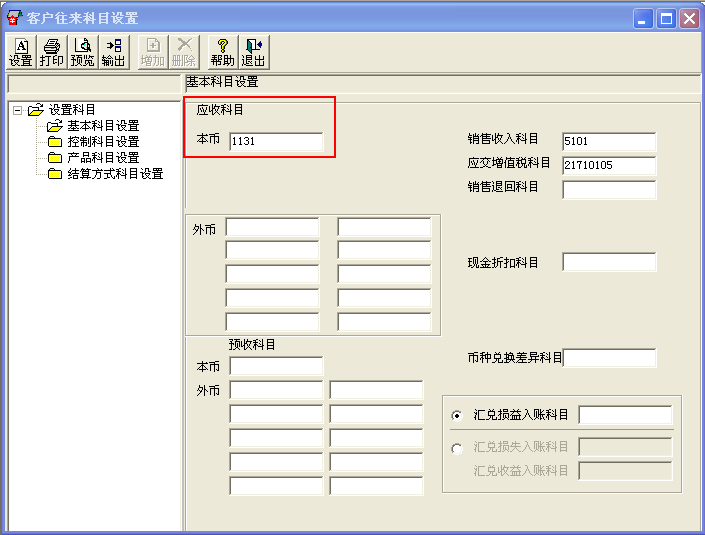Select the 汇兑损益入账科目 radio button
This screenshot has width=705, height=535.
457,415
